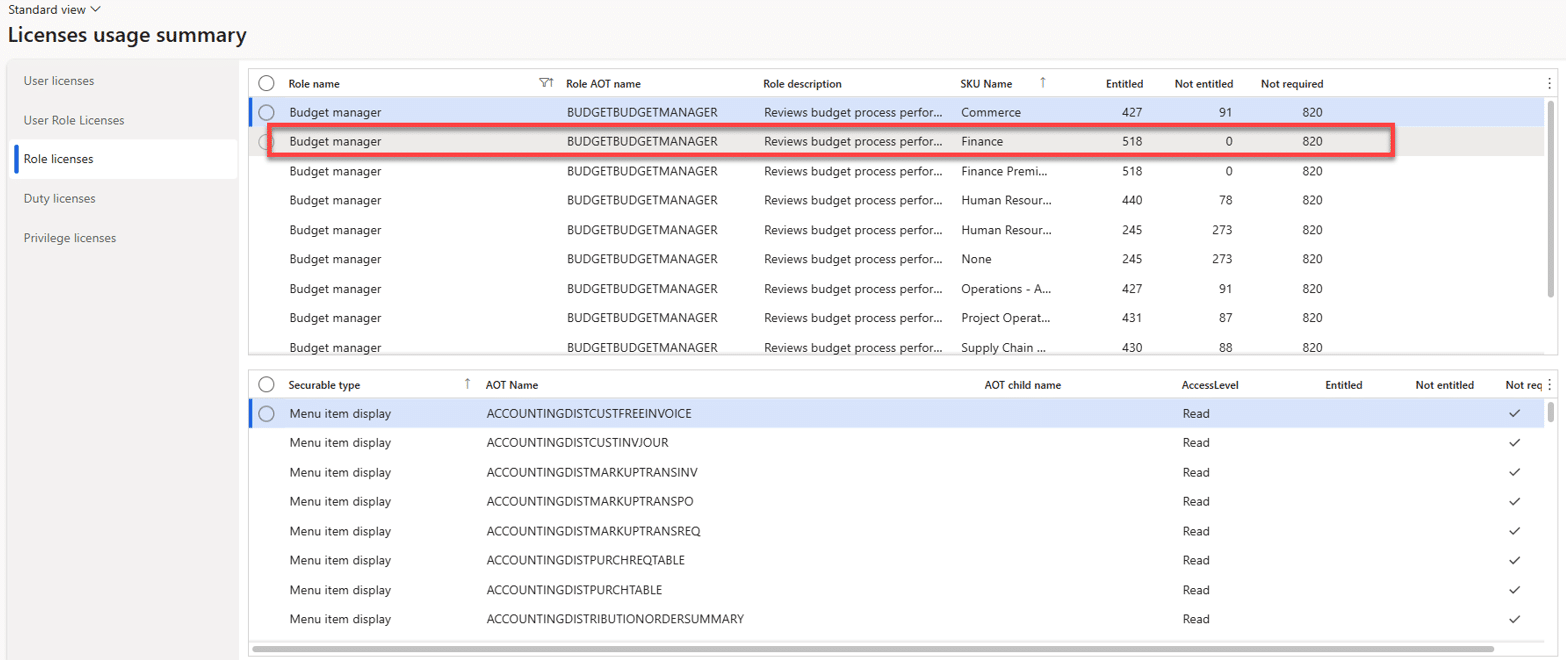Switch to the User licenses tab
Image resolution: width=1566 pixels, height=660 pixels.
coord(59,80)
